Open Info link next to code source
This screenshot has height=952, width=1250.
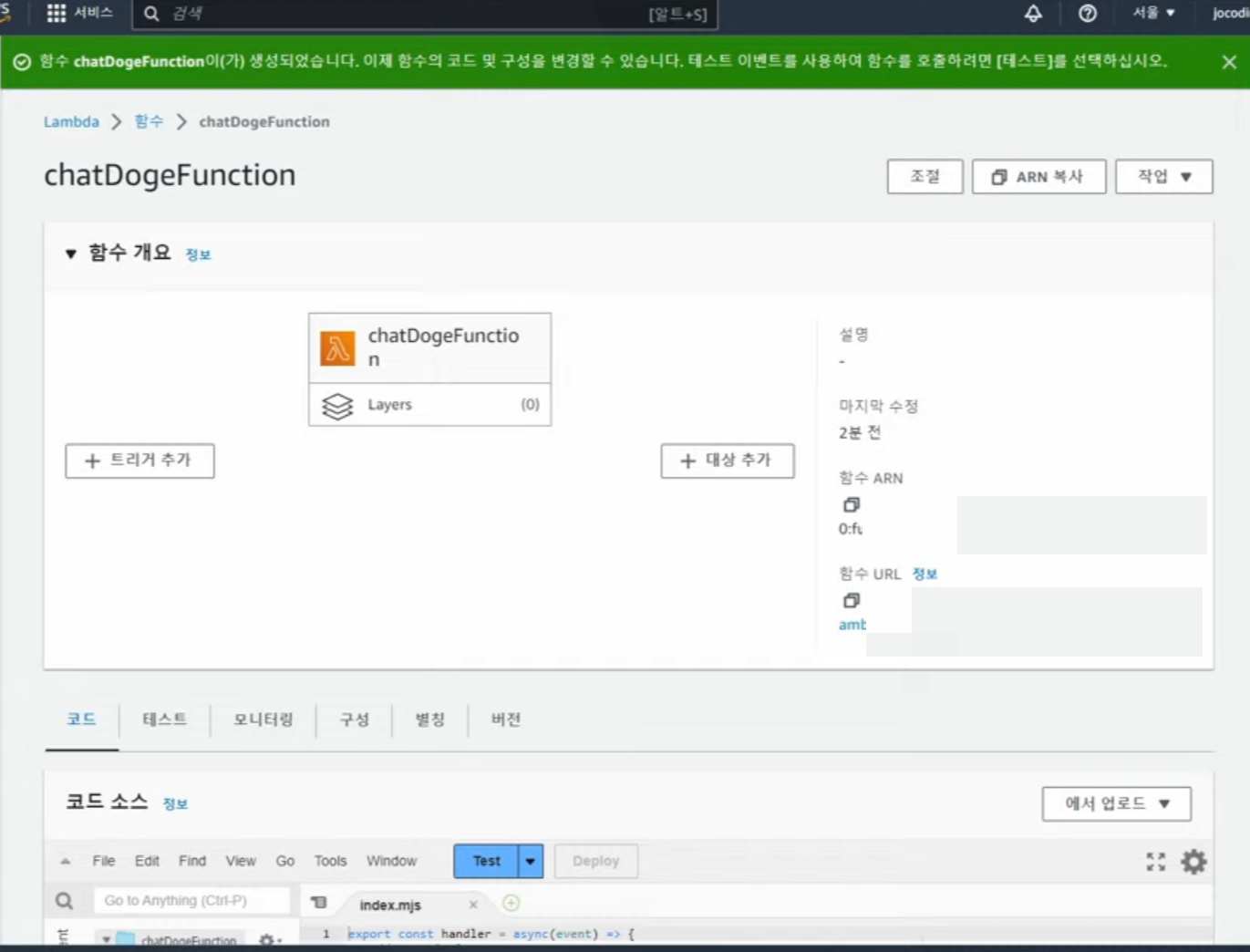(175, 803)
